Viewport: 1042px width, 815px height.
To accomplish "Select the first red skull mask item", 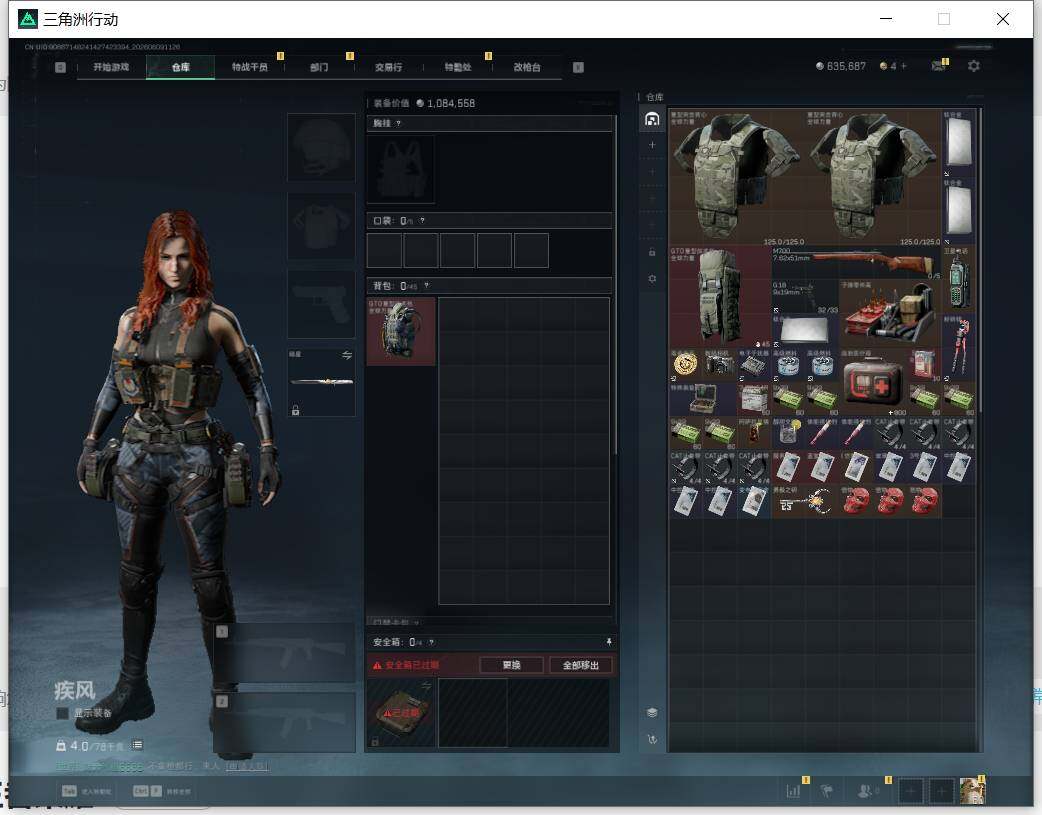I will pyautogui.click(x=857, y=502).
